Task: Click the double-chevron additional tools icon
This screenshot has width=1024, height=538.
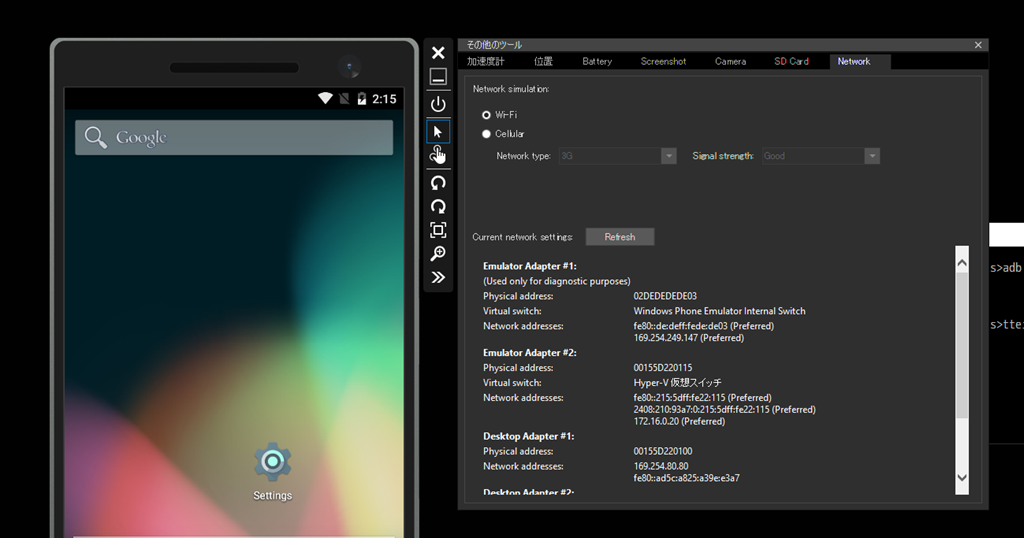Action: (x=438, y=277)
